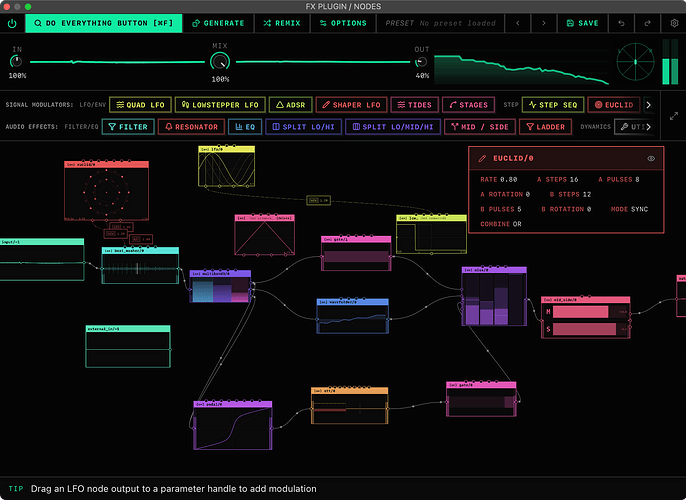Select the external_in node
Screen dimensions: 686x500
[128, 346]
